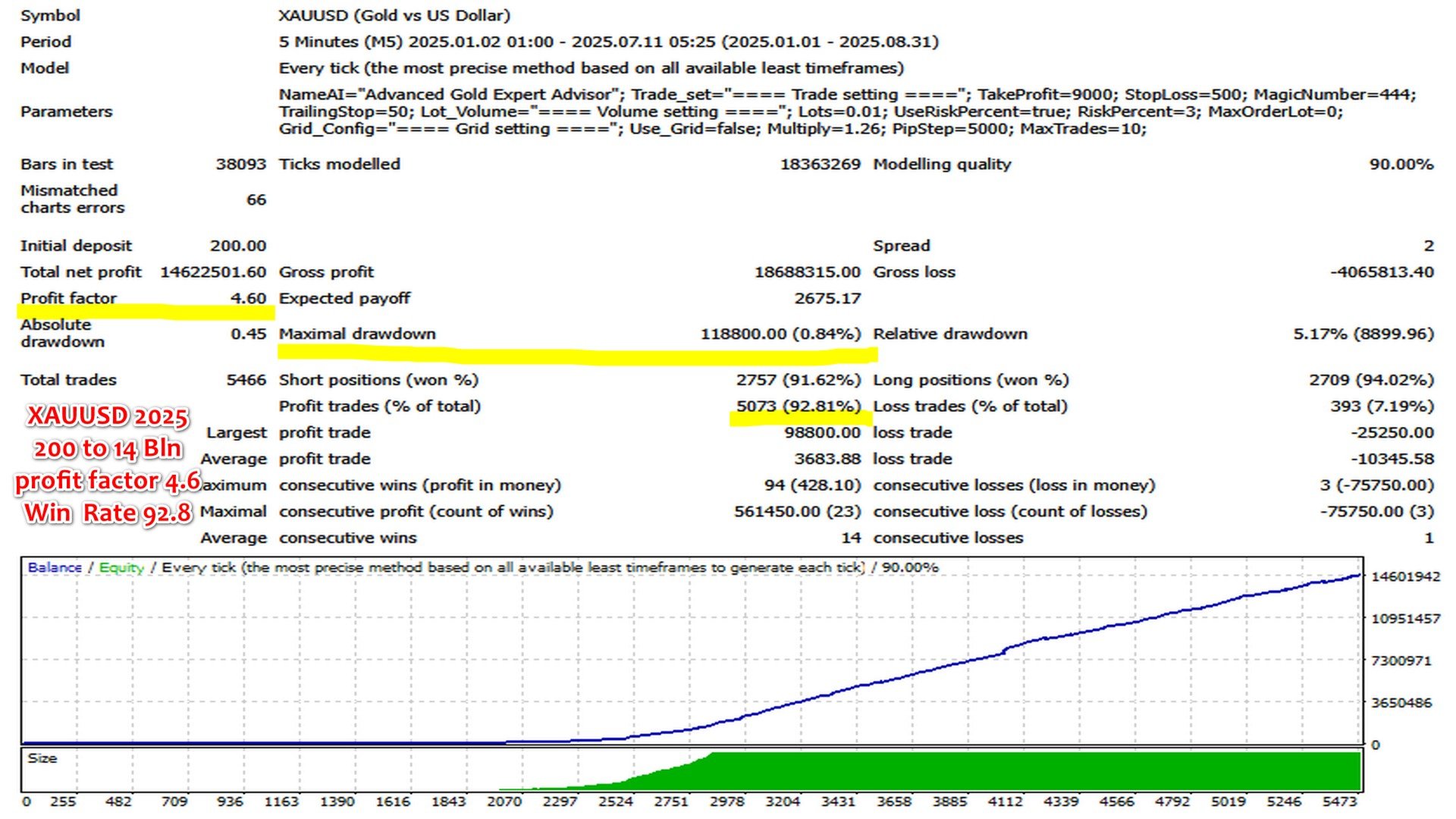The height and width of the screenshot is (819, 1456).
Task: Click the Total net profit value
Action: point(212,271)
